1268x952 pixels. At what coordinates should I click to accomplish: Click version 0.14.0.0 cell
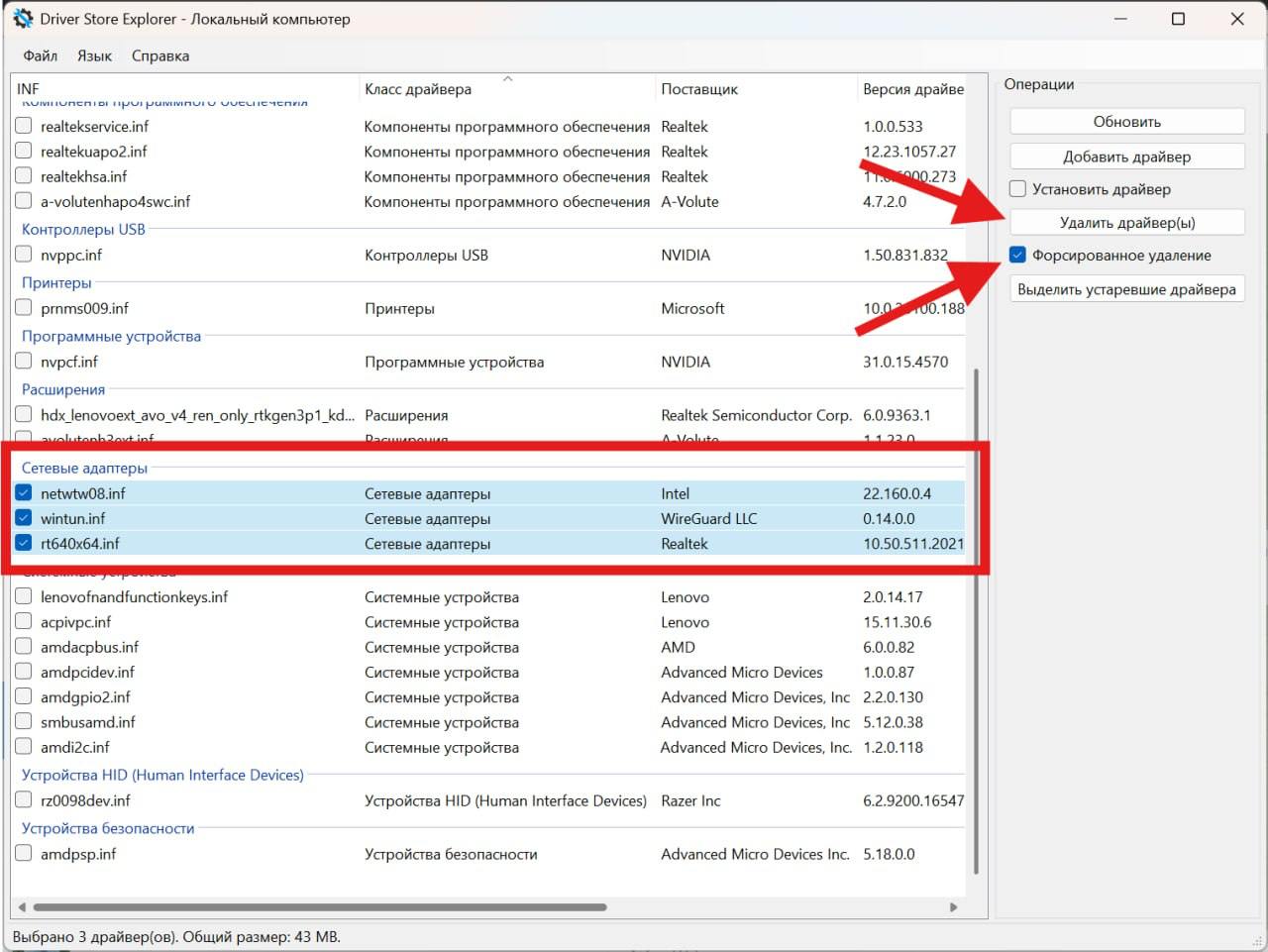889,518
